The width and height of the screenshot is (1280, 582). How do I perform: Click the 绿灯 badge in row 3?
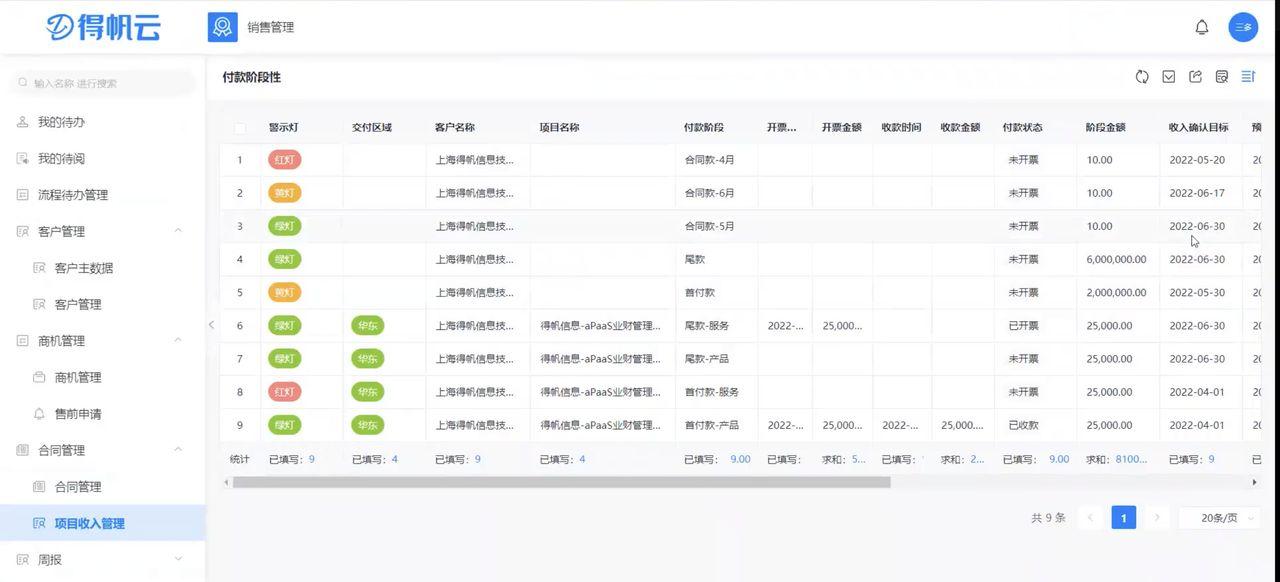click(284, 226)
